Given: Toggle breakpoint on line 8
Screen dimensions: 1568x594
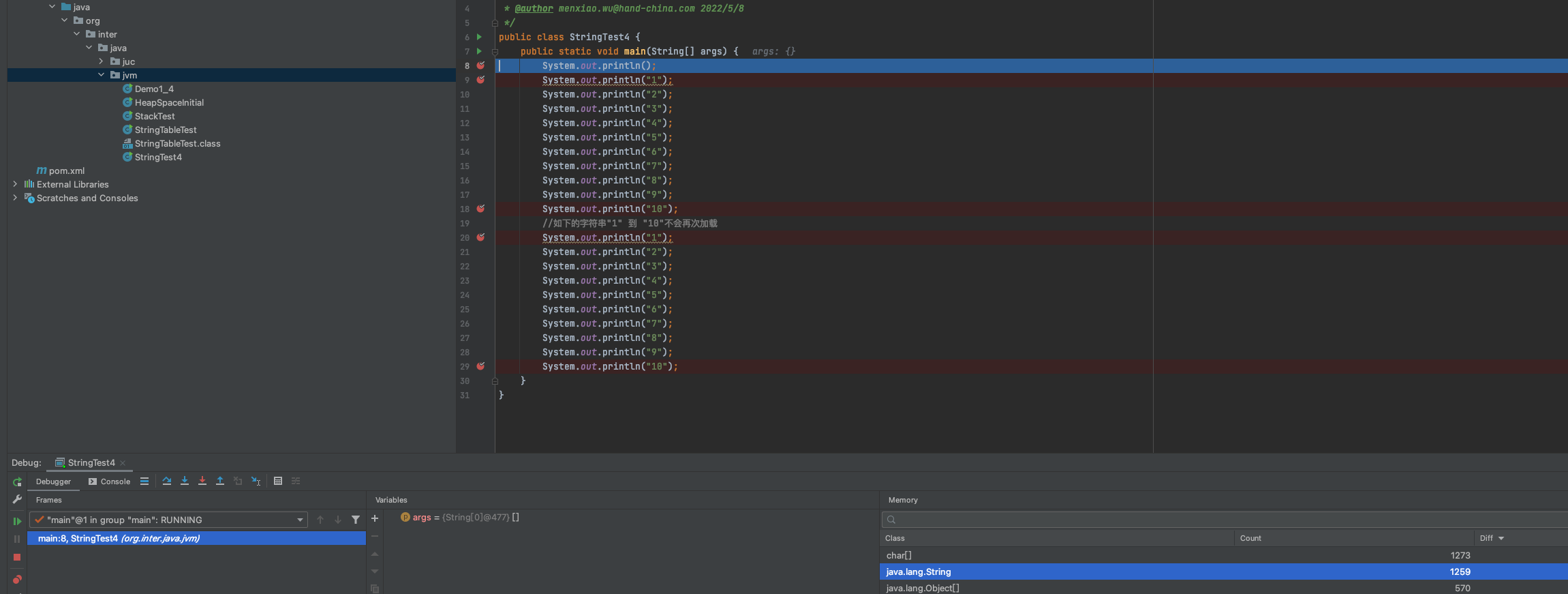Looking at the screenshot, I should point(480,65).
